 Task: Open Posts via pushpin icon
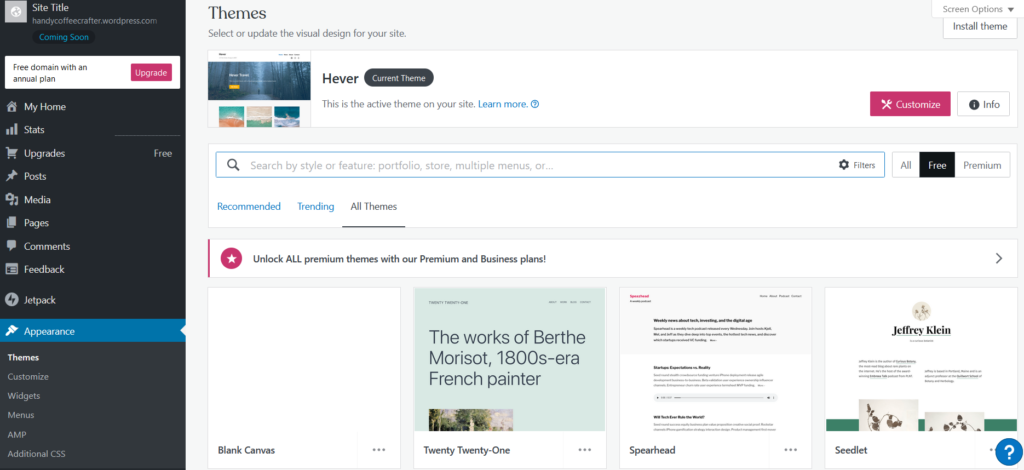pos(12,176)
